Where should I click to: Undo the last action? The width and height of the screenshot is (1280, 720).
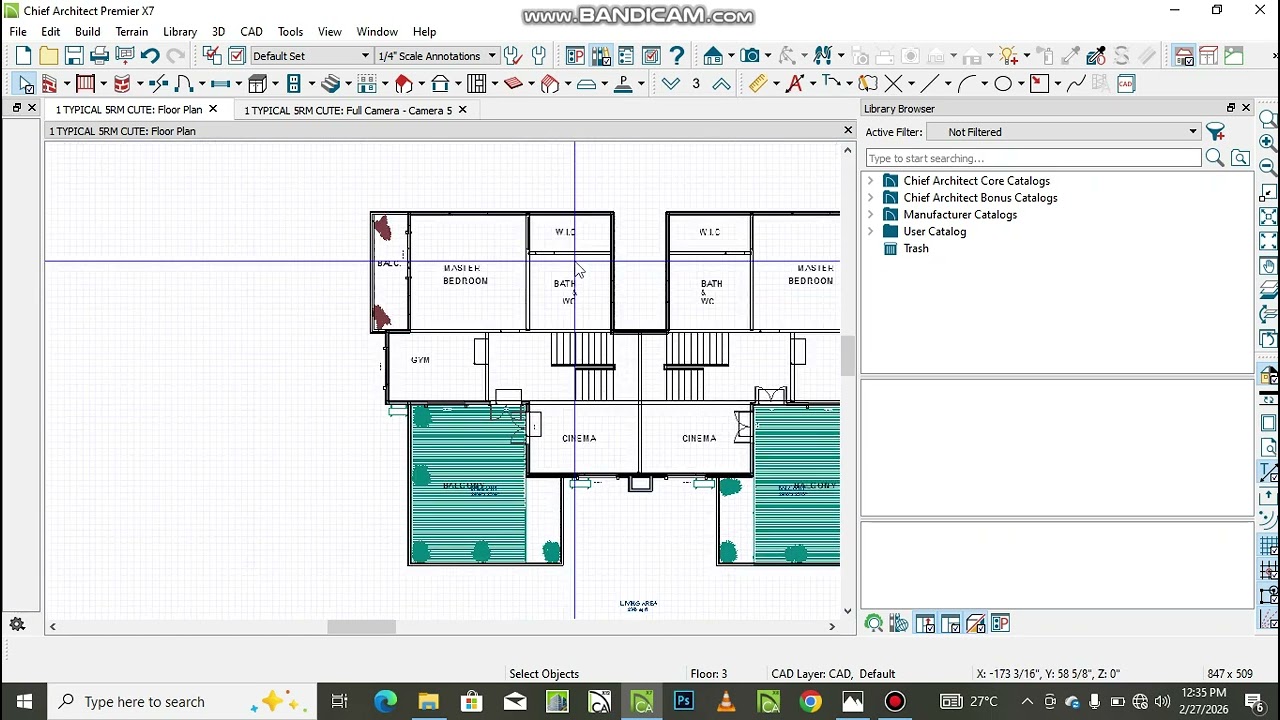coord(150,56)
